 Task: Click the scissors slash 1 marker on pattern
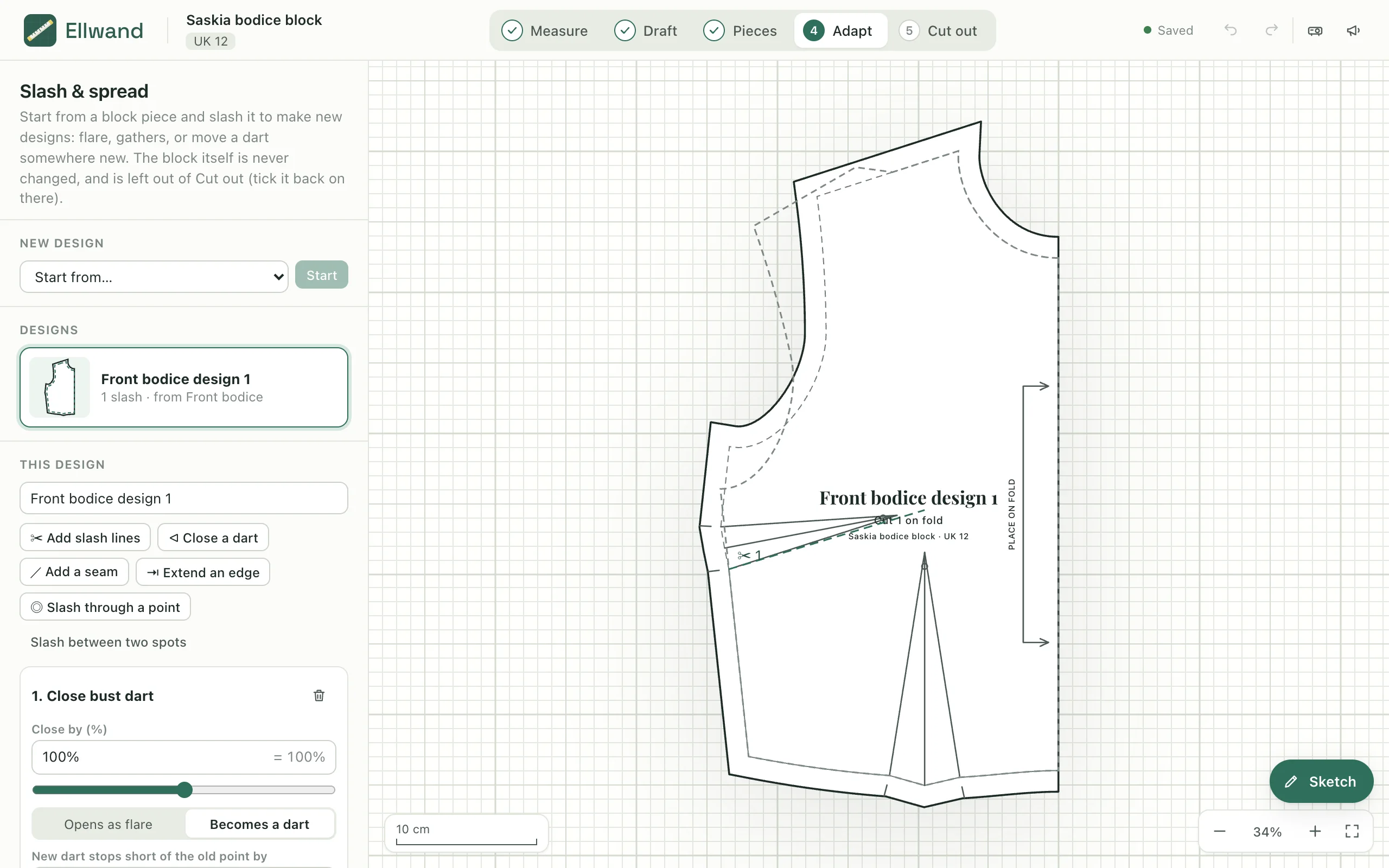750,555
